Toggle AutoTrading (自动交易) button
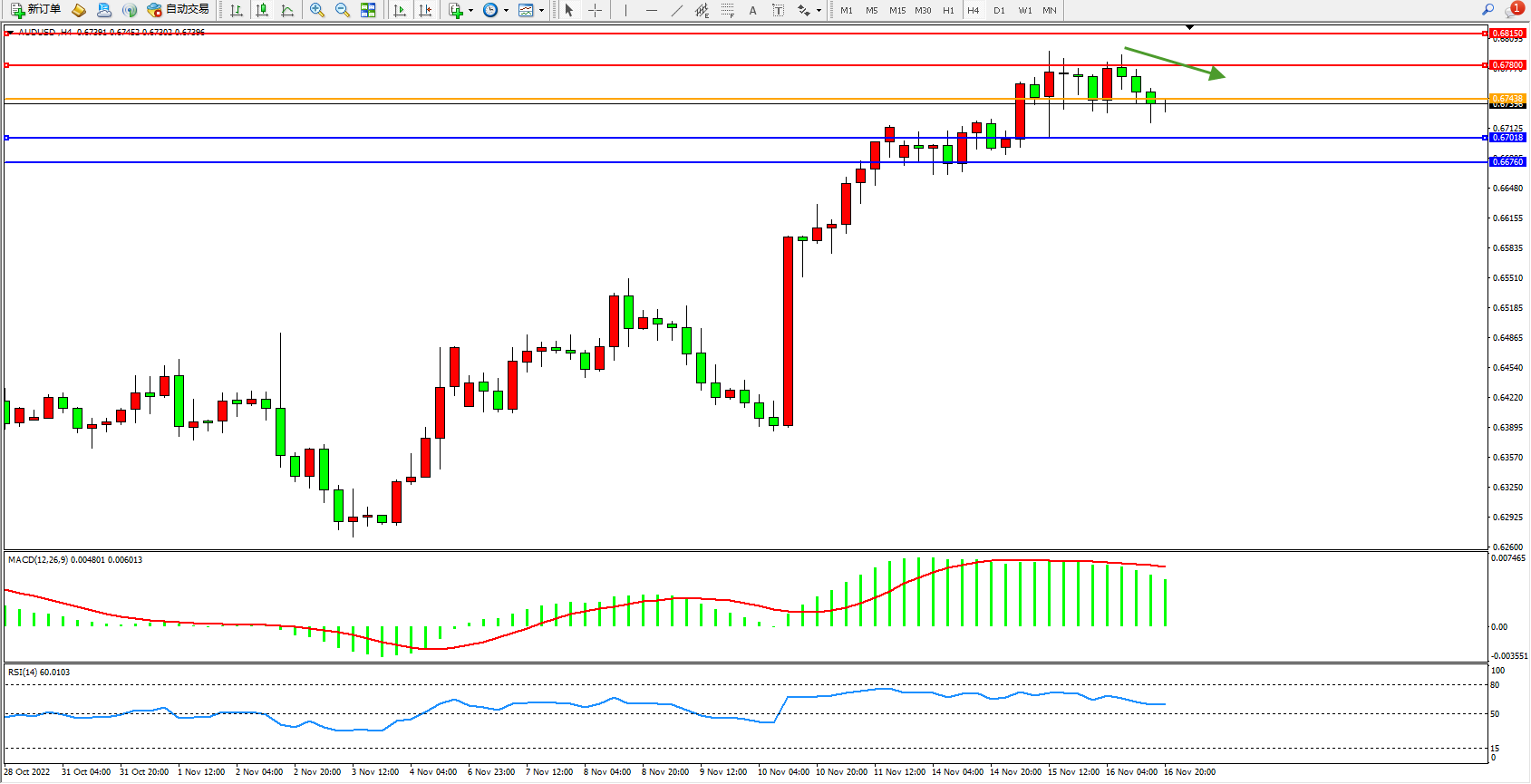Viewport: 1531px width, 784px height. coord(179,10)
